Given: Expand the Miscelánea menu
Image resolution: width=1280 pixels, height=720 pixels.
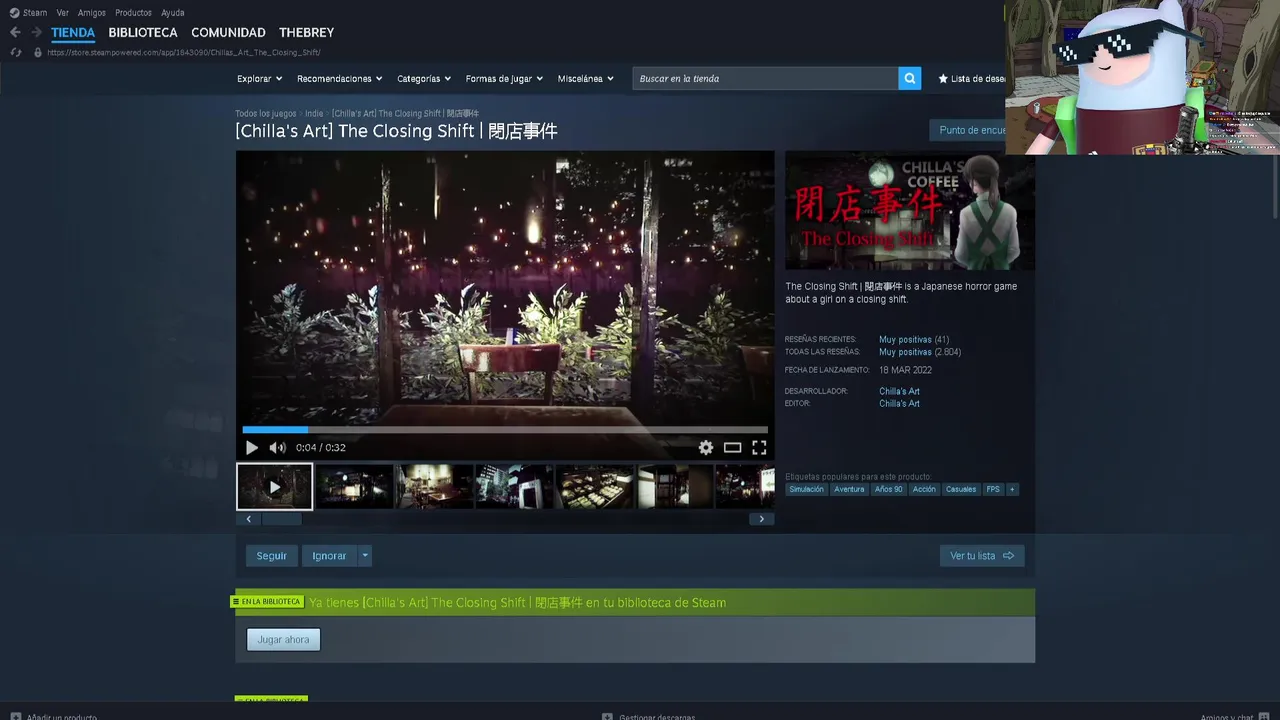Looking at the screenshot, I should (x=586, y=78).
